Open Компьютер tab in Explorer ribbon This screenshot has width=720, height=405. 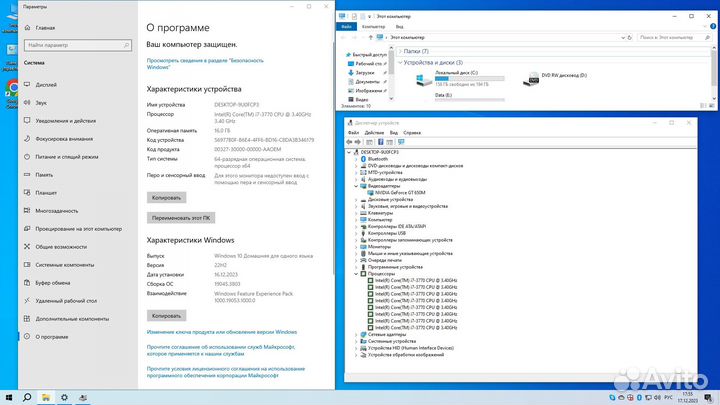373,27
